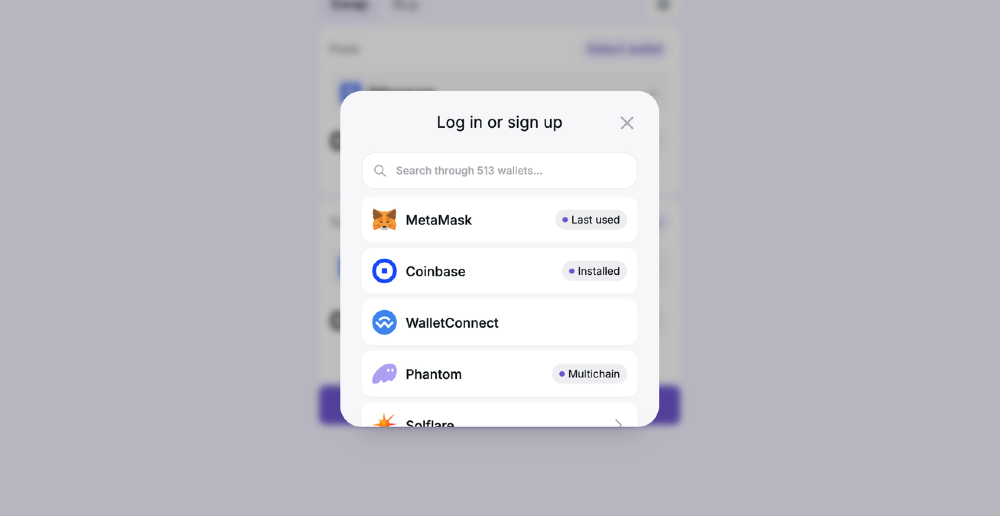This screenshot has width=1000, height=516.
Task: Click the Phantom ghost icon
Action: 385,374
